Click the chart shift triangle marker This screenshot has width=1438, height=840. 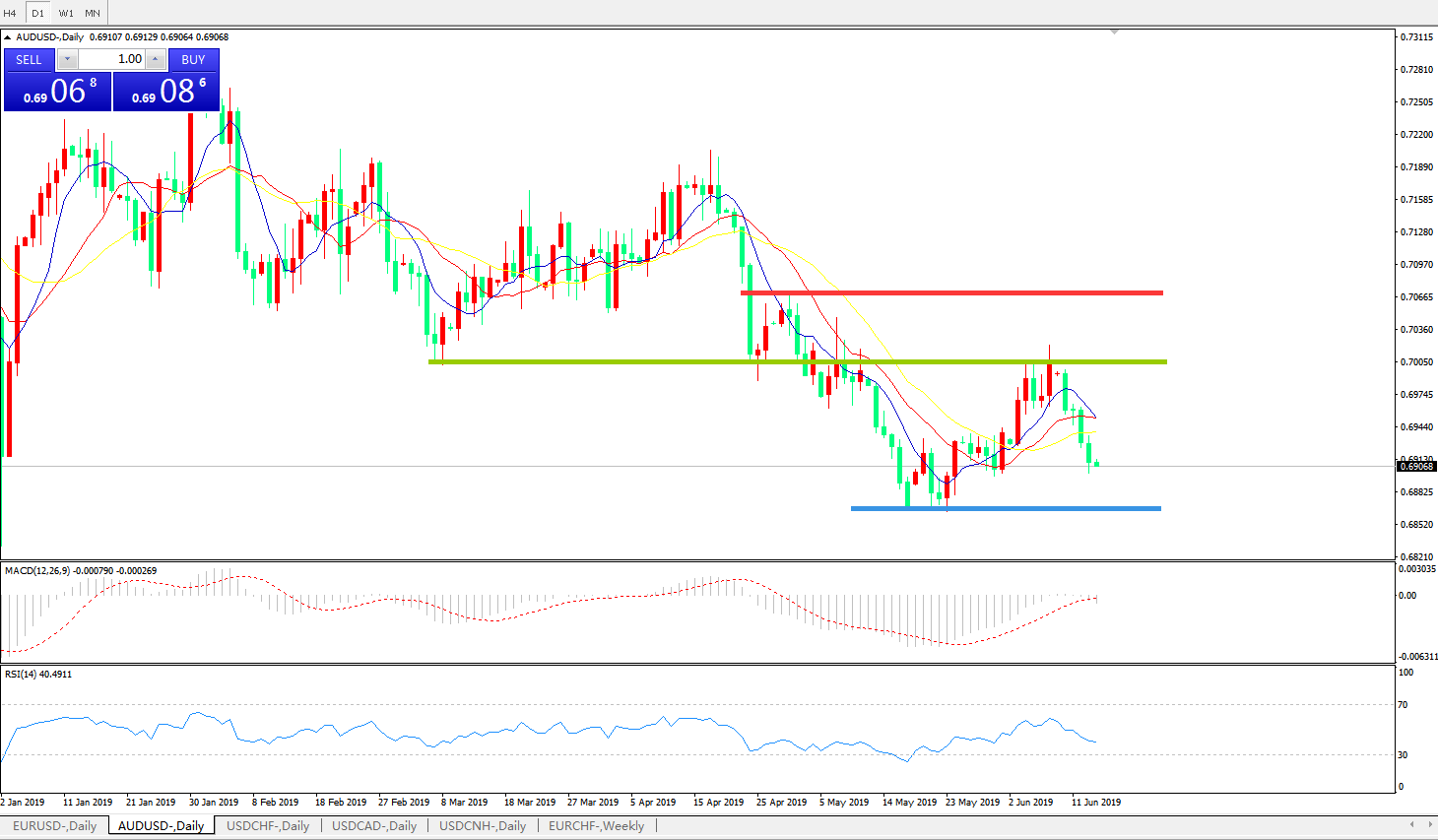pos(1114,32)
